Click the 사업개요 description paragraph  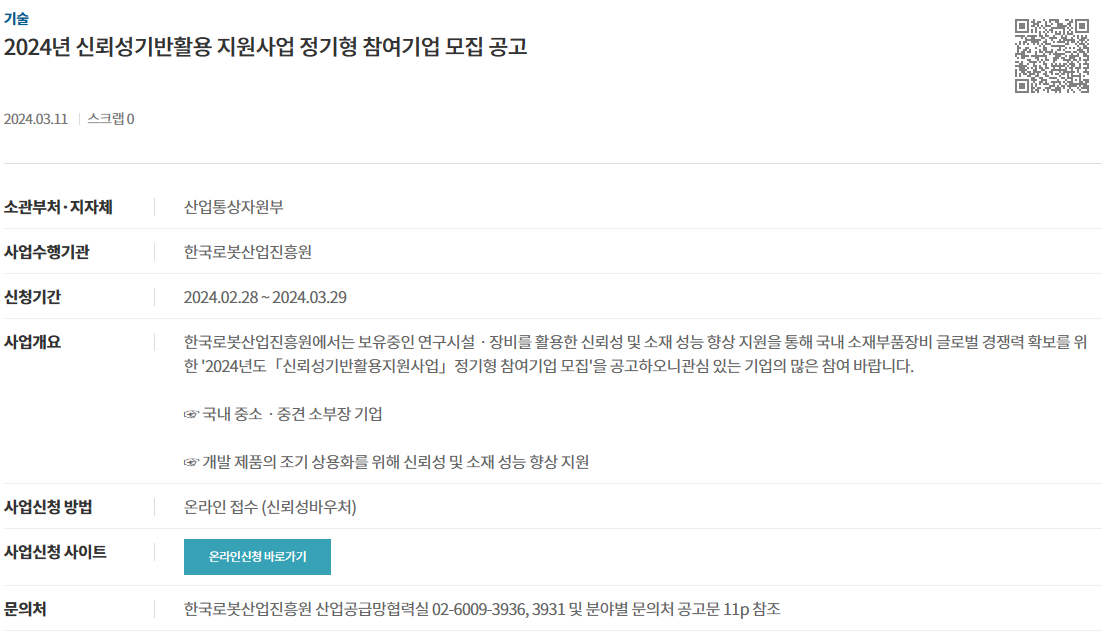pos(635,354)
